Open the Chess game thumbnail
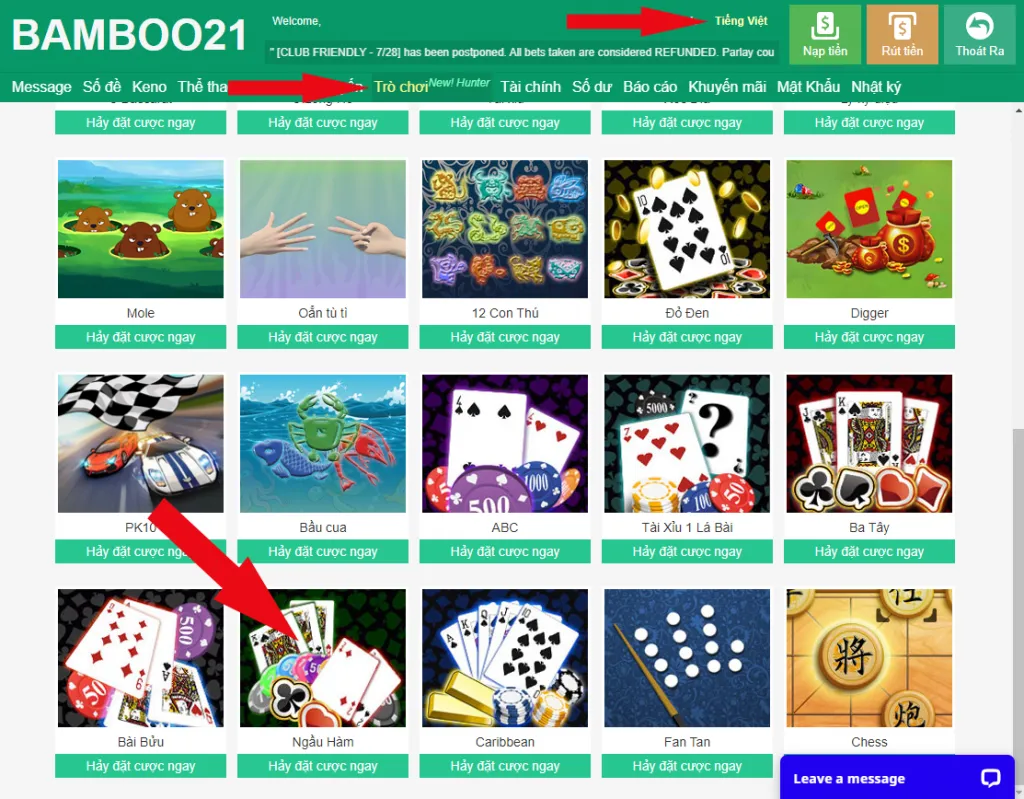The image size is (1024, 799). point(869,658)
